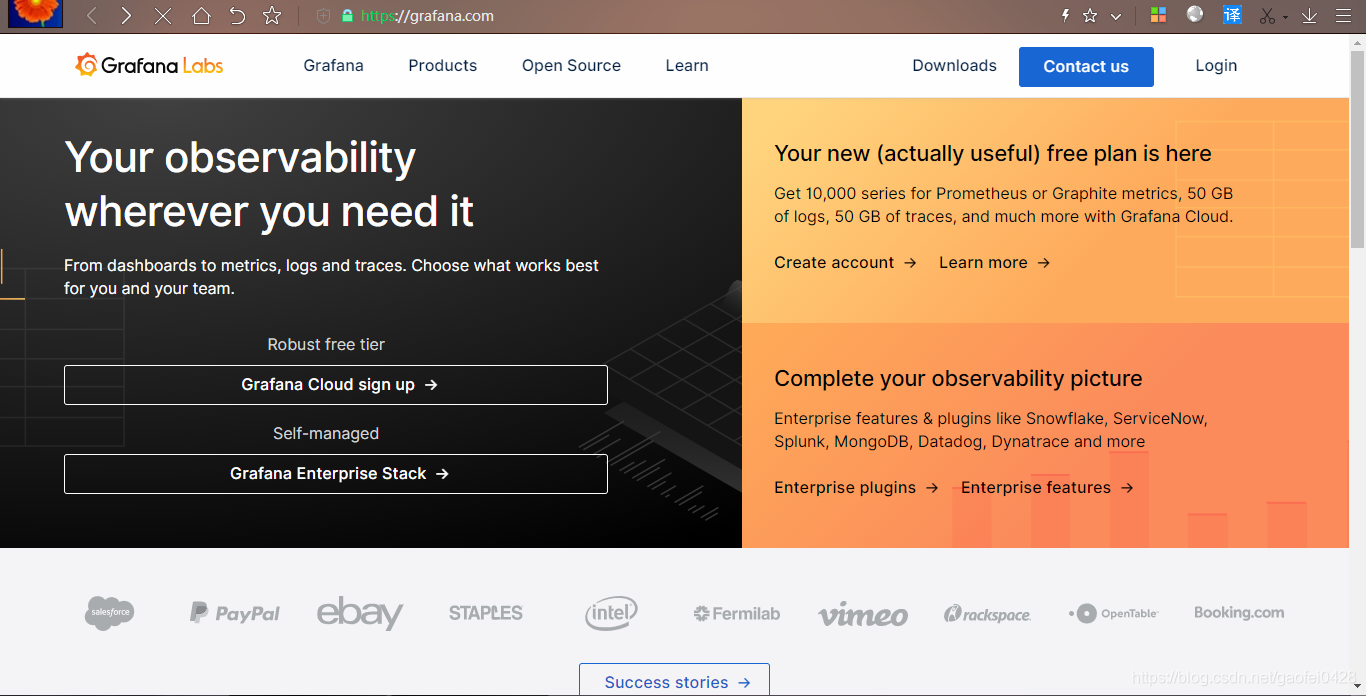The image size is (1366, 696).
Task: Go forward using the browser forward arrow
Action: click(126, 16)
